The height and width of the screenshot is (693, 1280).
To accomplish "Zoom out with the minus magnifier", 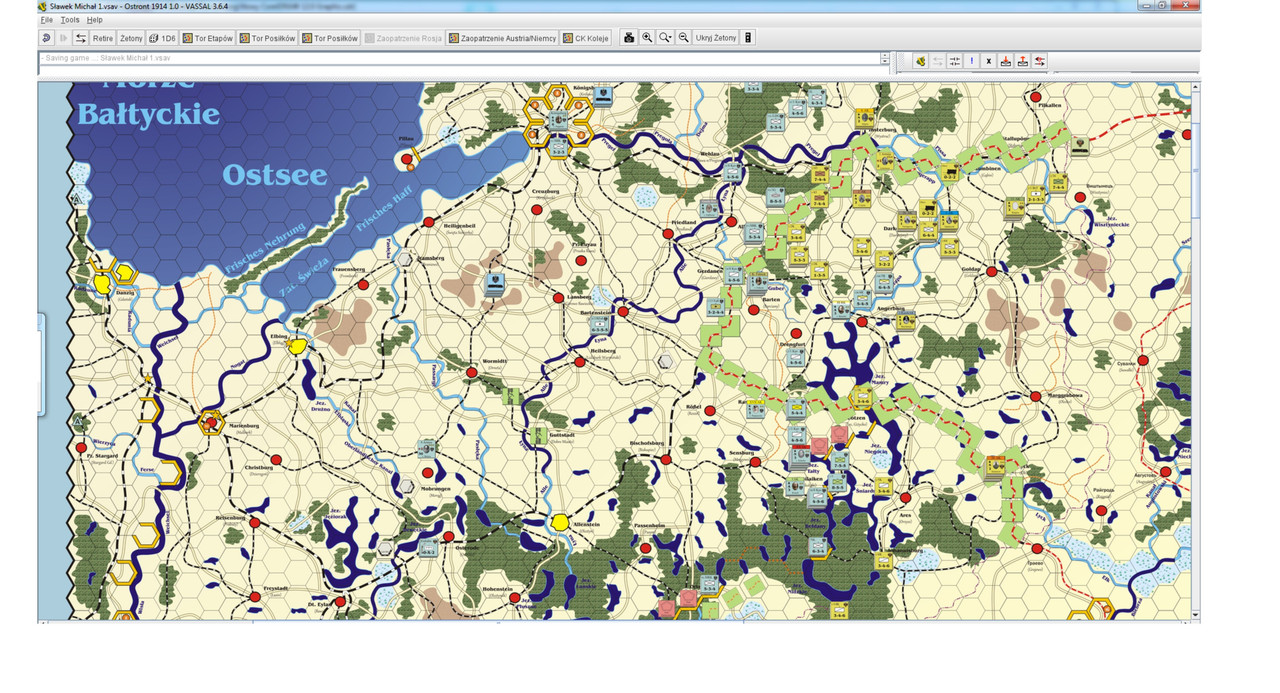I will 684,38.
